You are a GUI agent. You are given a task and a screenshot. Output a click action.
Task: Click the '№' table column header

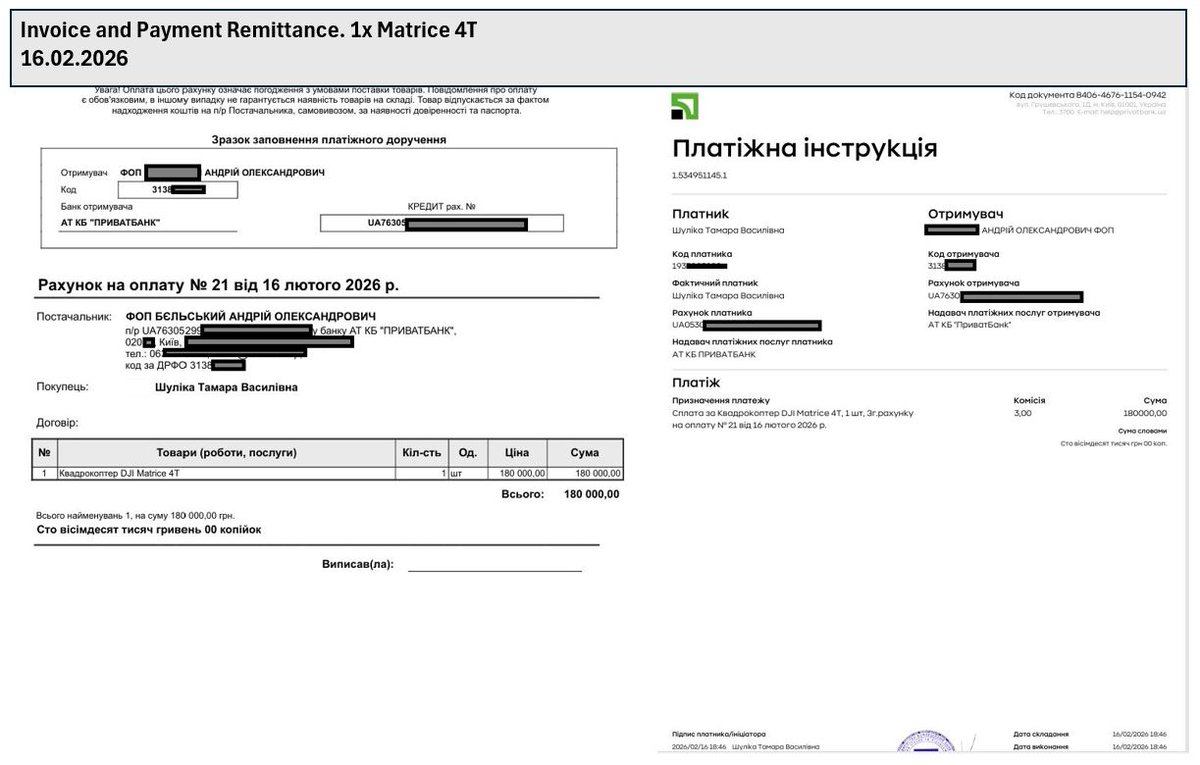pos(44,453)
